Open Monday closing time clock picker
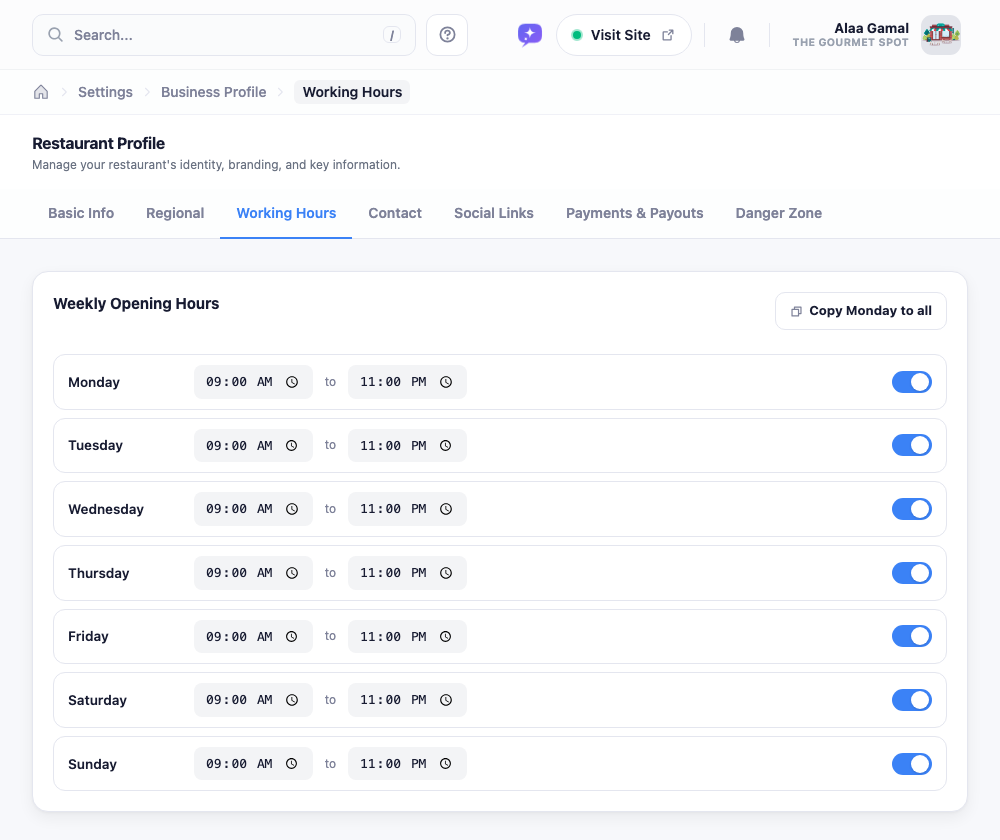Viewport: 1000px width, 840px height. click(x=446, y=382)
